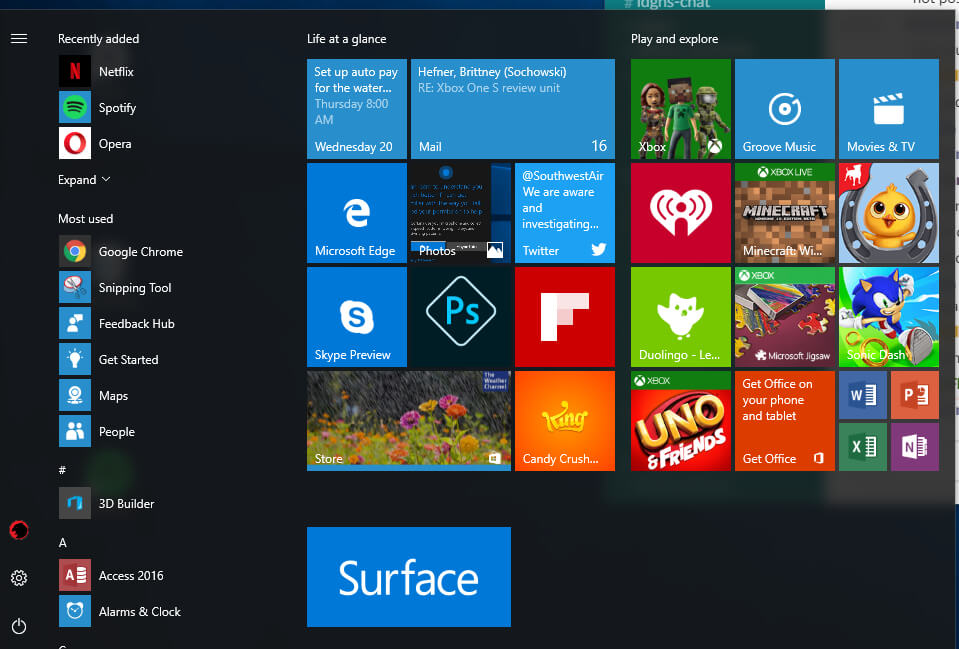Open Spotify from Recently added
The height and width of the screenshot is (649, 959).
click(97, 108)
